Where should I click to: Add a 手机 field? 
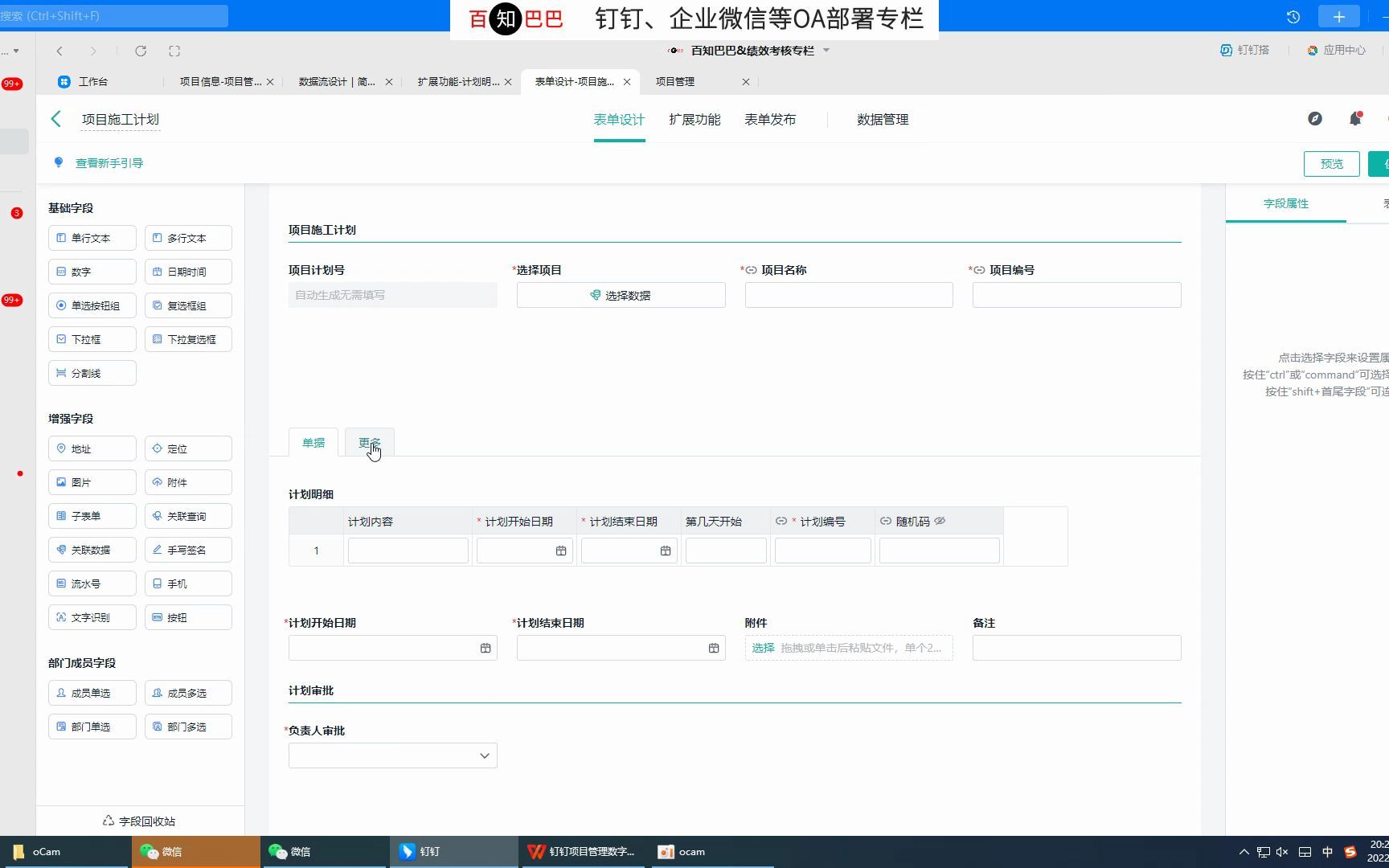[x=188, y=583]
